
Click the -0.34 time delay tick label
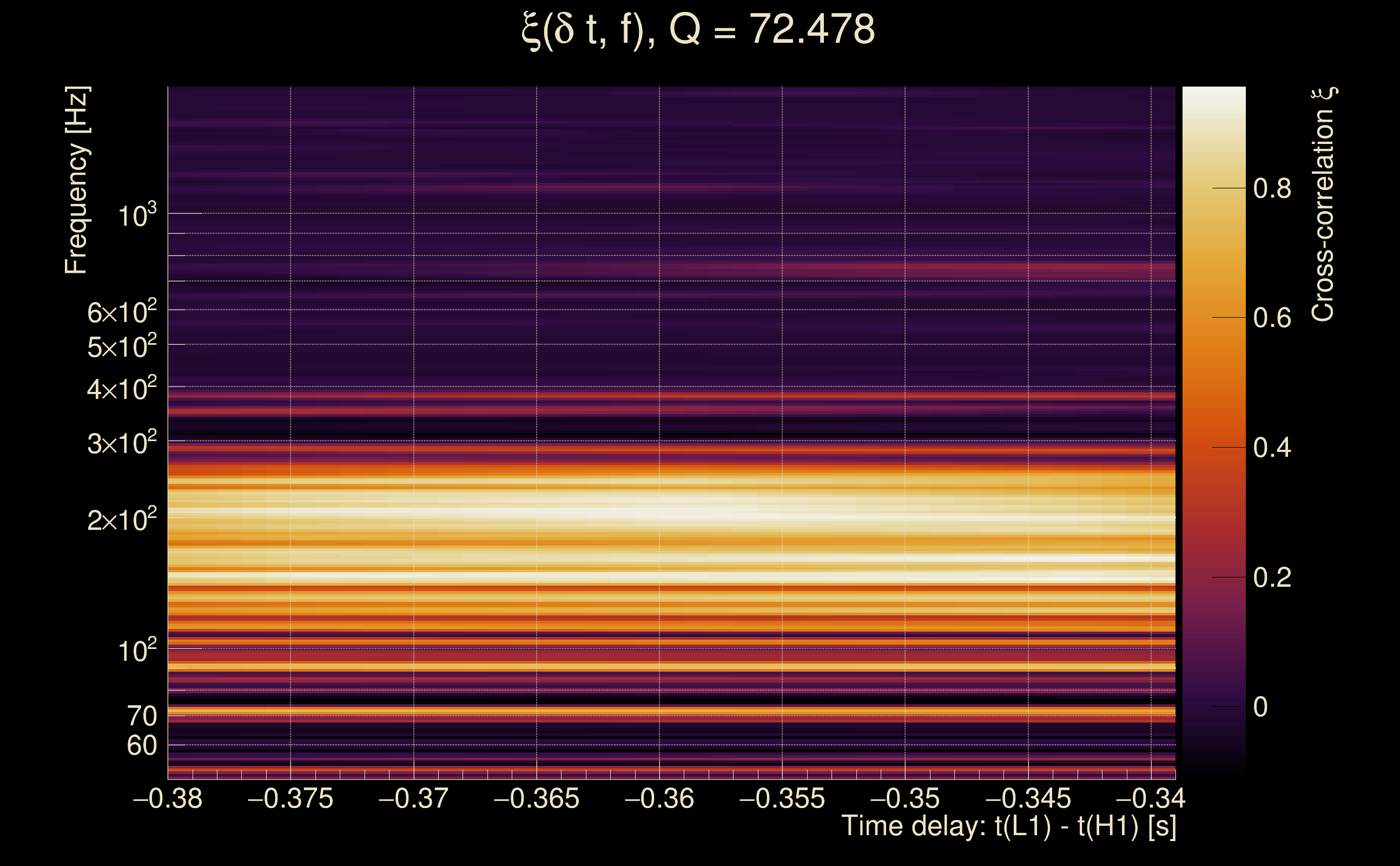1151,798
